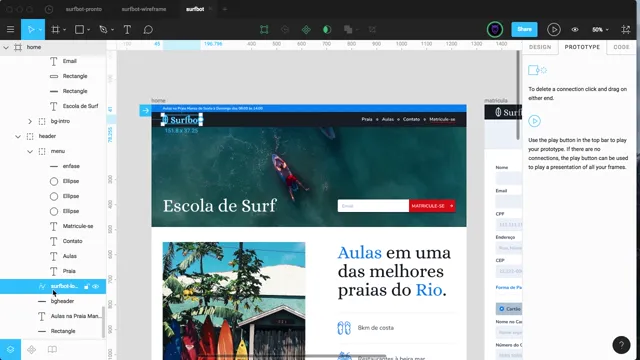
Task: Click Praia link in canvas header
Action: pyautogui.click(x=367, y=120)
